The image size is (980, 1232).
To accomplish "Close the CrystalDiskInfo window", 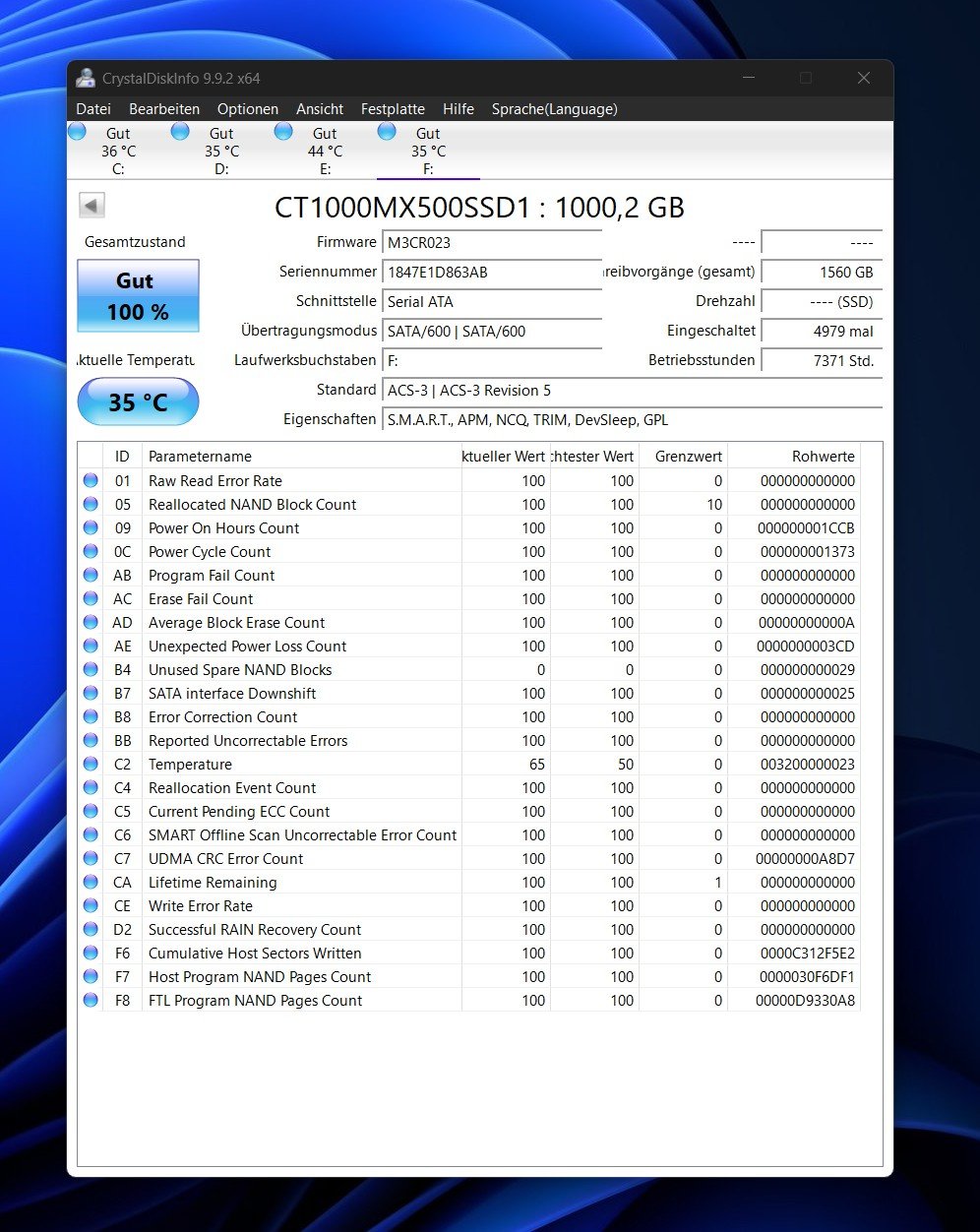I will tap(863, 78).
